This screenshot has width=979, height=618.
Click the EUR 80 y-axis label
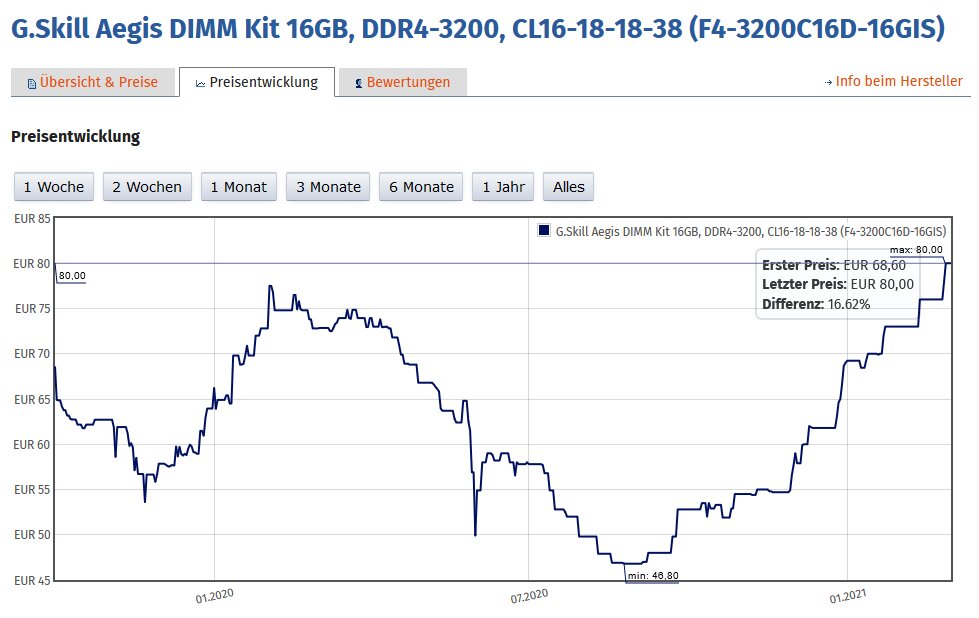(32, 264)
